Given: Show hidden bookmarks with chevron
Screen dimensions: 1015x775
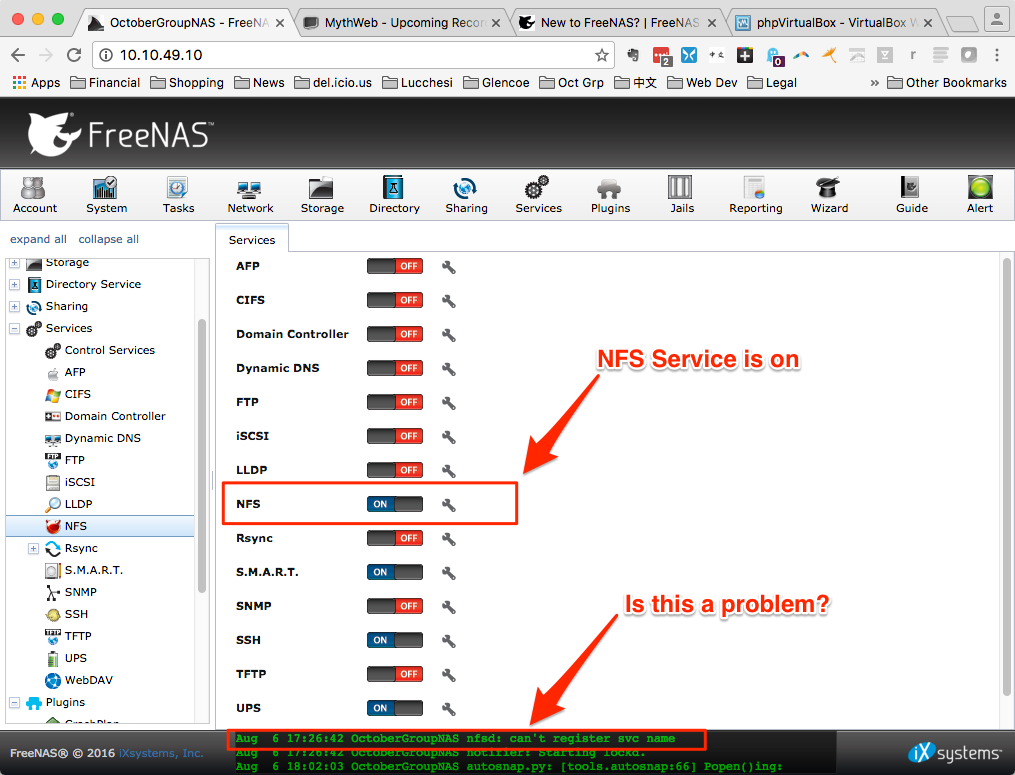Looking at the screenshot, I should pos(875,83).
